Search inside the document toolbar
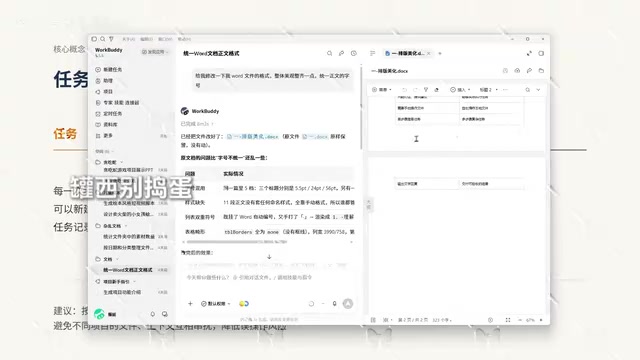The width and height of the screenshot is (640, 360). point(528,89)
